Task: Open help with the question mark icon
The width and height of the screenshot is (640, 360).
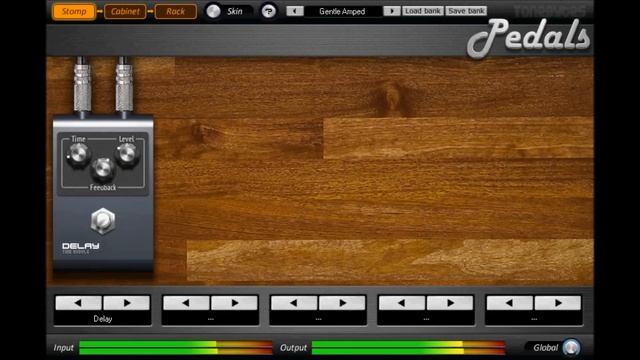Action: pyautogui.click(x=268, y=11)
